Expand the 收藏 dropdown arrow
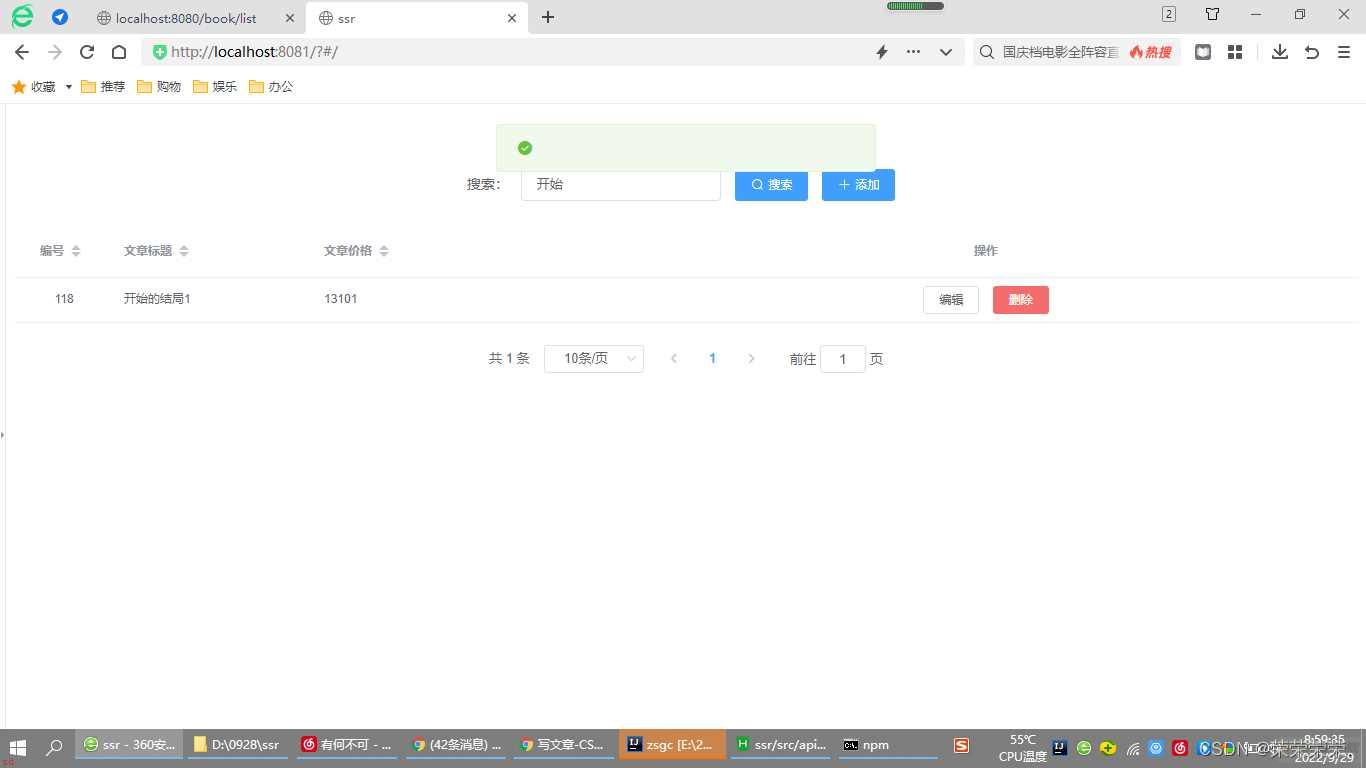The height and width of the screenshot is (768, 1366). point(69,87)
